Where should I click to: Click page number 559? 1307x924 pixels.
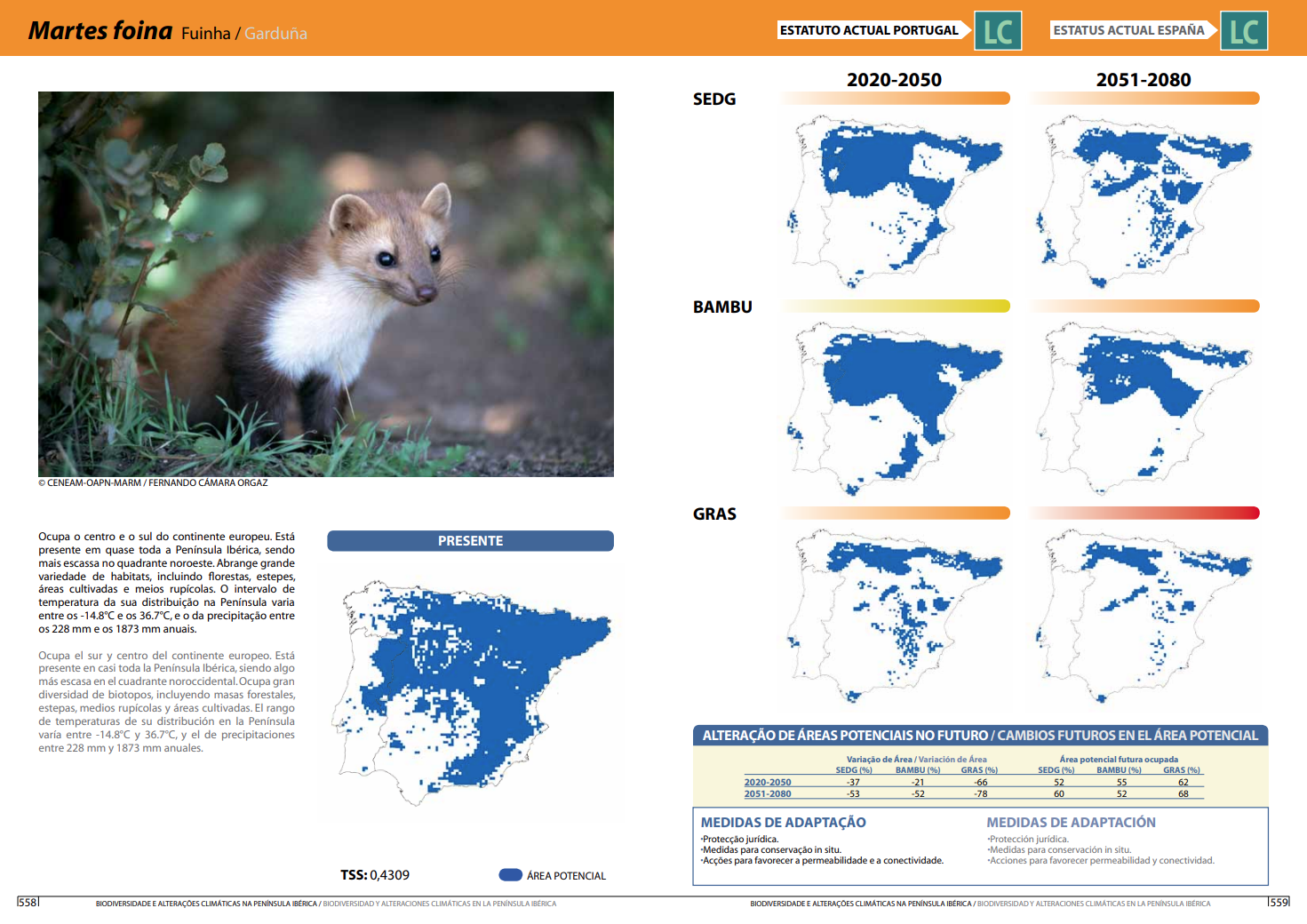[x=1279, y=903]
